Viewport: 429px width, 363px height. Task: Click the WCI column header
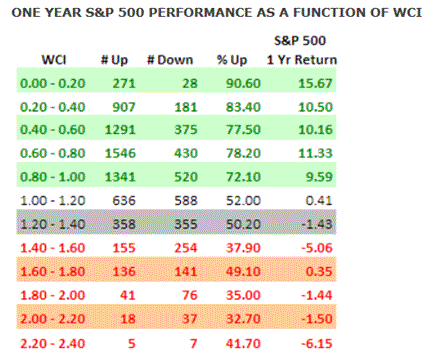coord(54,60)
